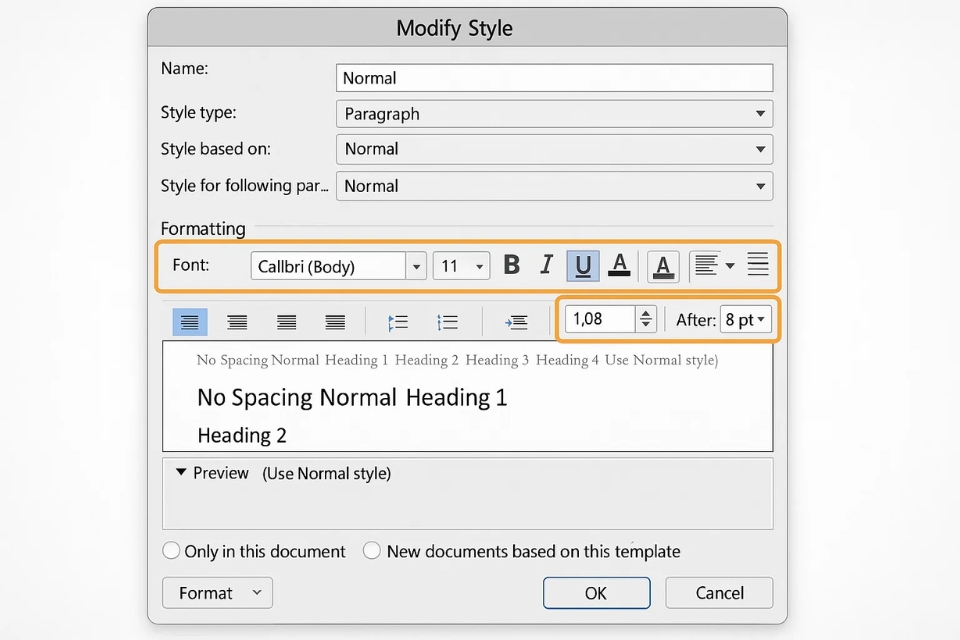Toggle bold formatting
The width and height of the screenshot is (960, 640).
(x=511, y=265)
